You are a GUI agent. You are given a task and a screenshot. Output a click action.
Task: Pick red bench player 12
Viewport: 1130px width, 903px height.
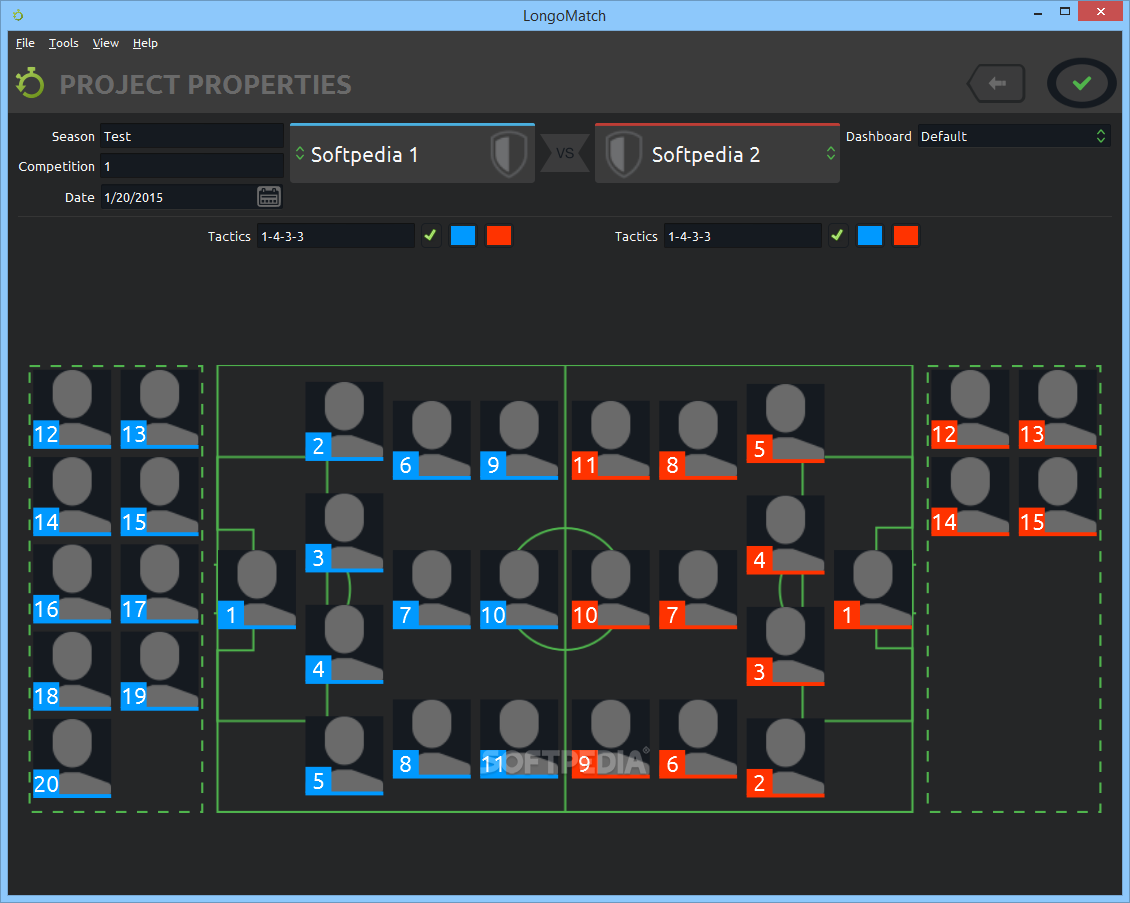tap(970, 409)
